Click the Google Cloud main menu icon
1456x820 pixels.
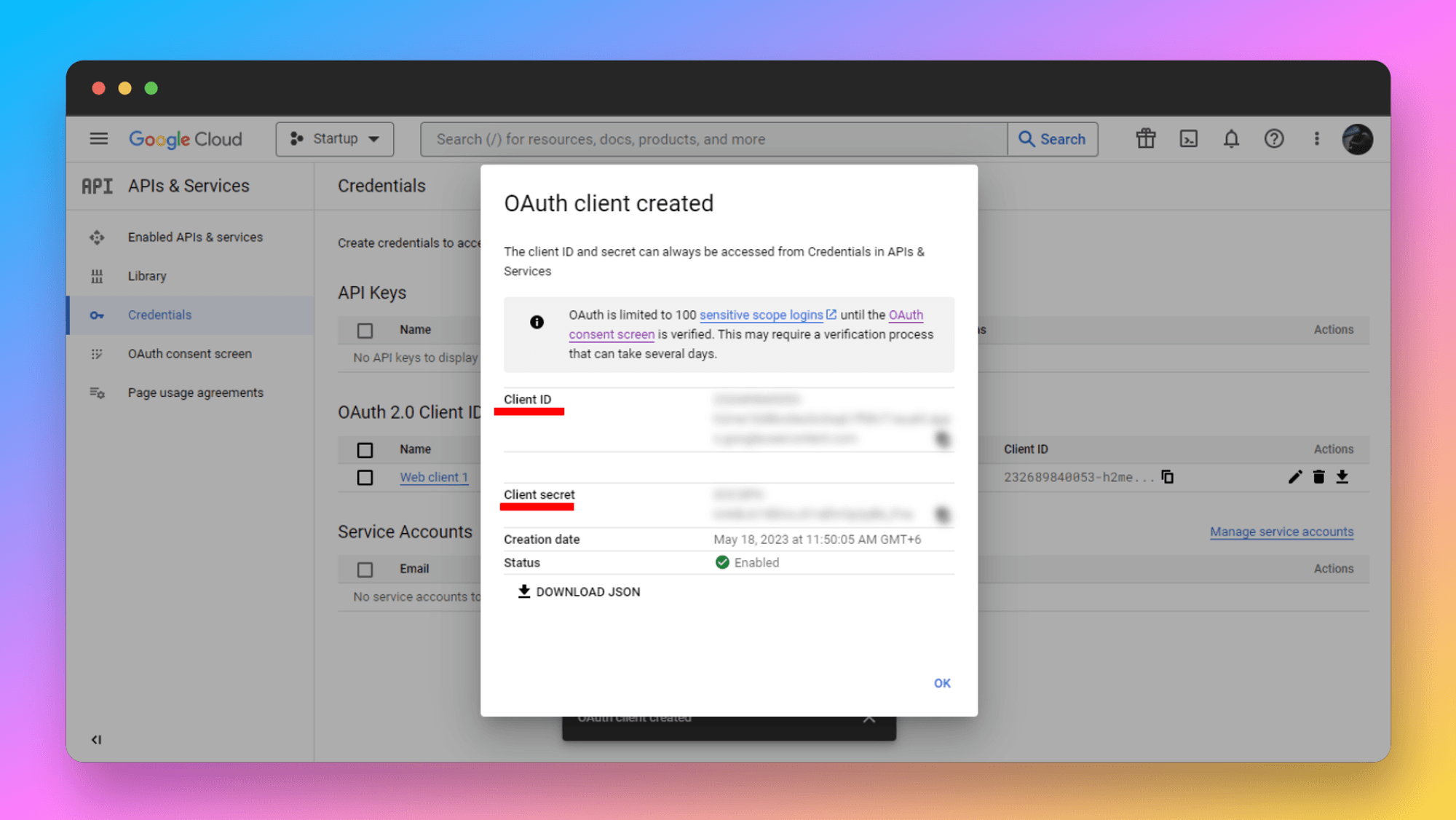click(x=99, y=139)
